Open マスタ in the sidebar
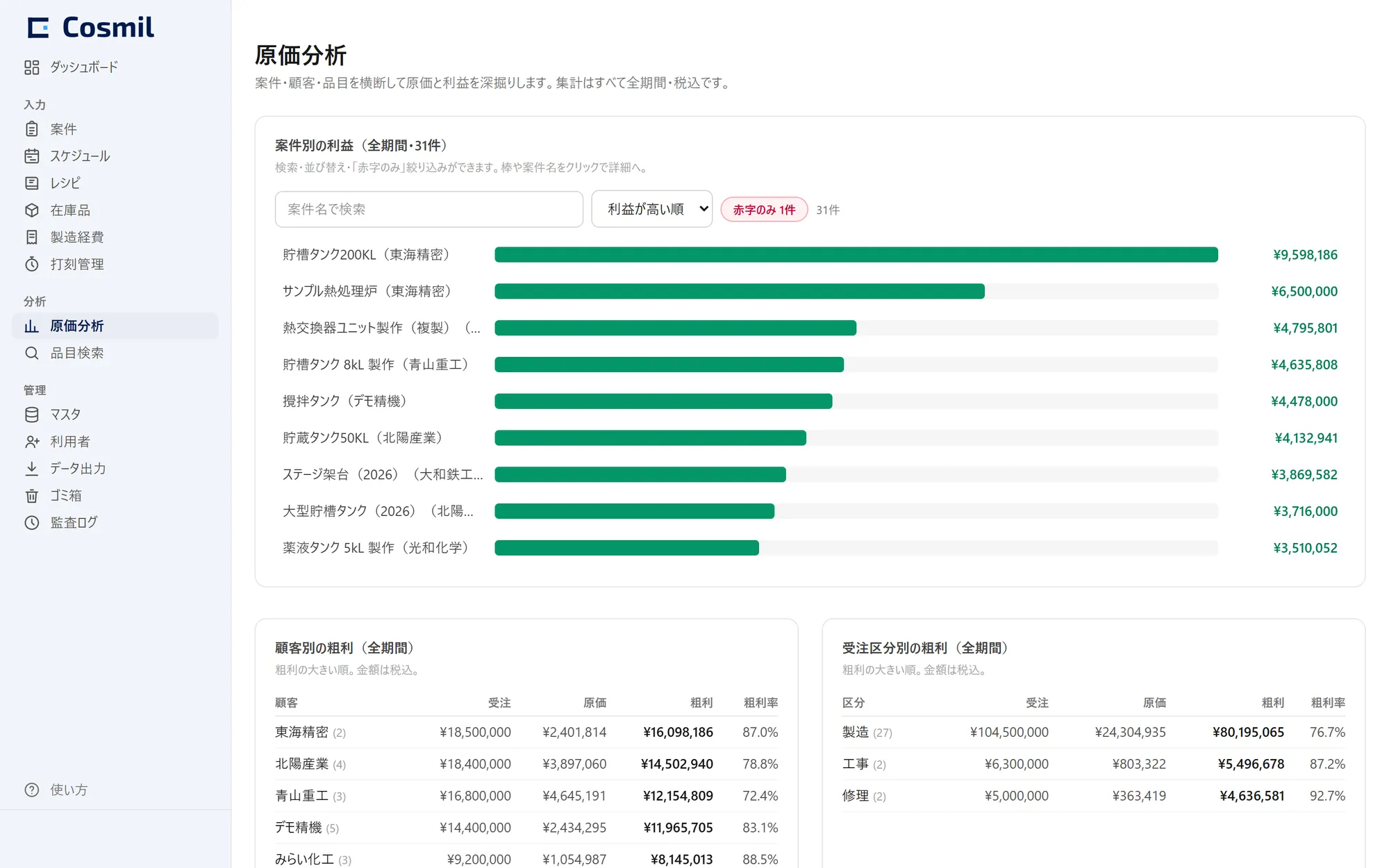This screenshot has height=868, width=1389. tap(115, 415)
